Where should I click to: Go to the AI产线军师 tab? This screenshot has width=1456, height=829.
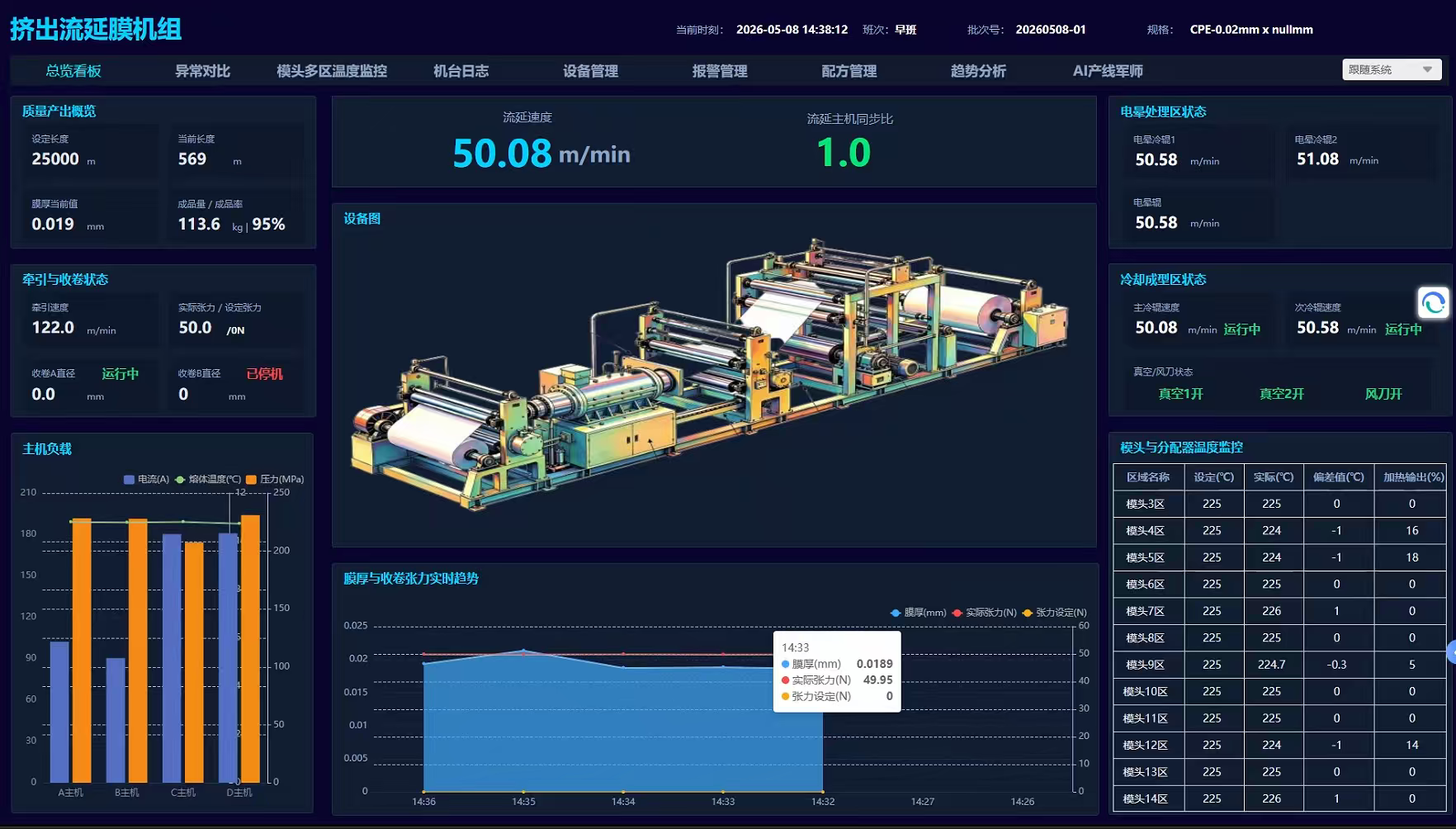point(1108,71)
